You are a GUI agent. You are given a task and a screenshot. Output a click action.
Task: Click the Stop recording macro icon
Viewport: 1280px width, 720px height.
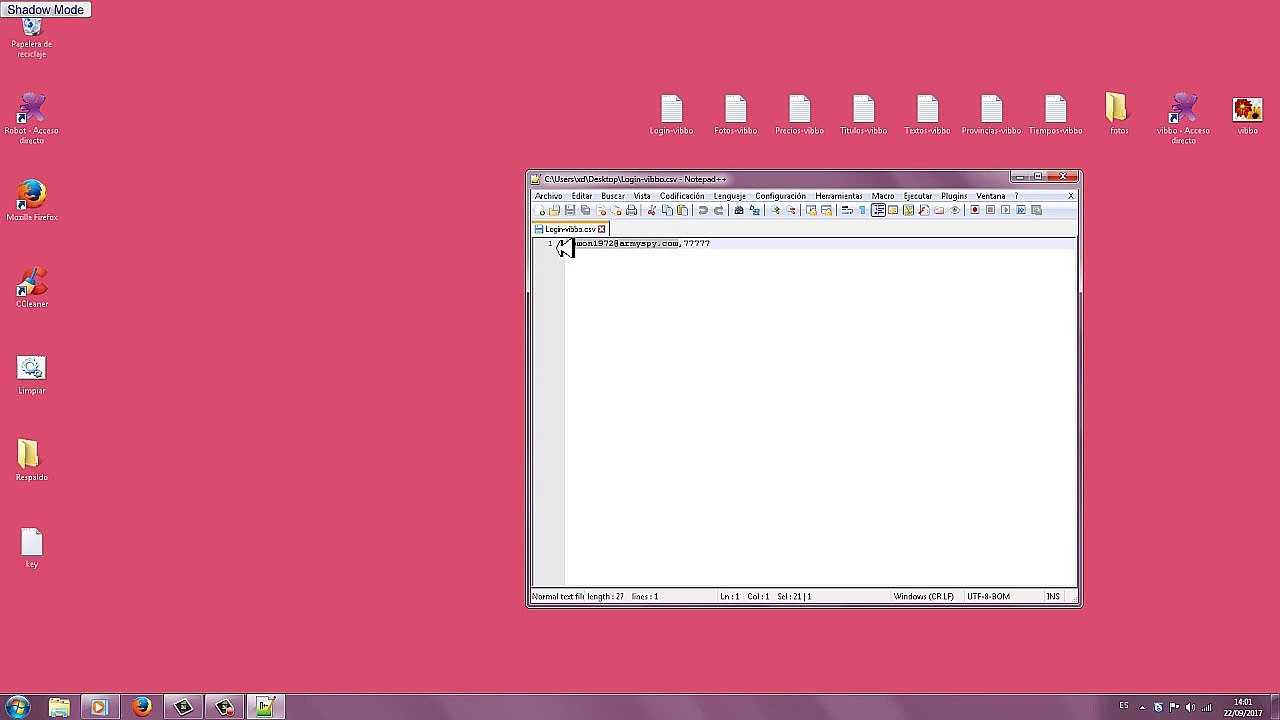[990, 210]
